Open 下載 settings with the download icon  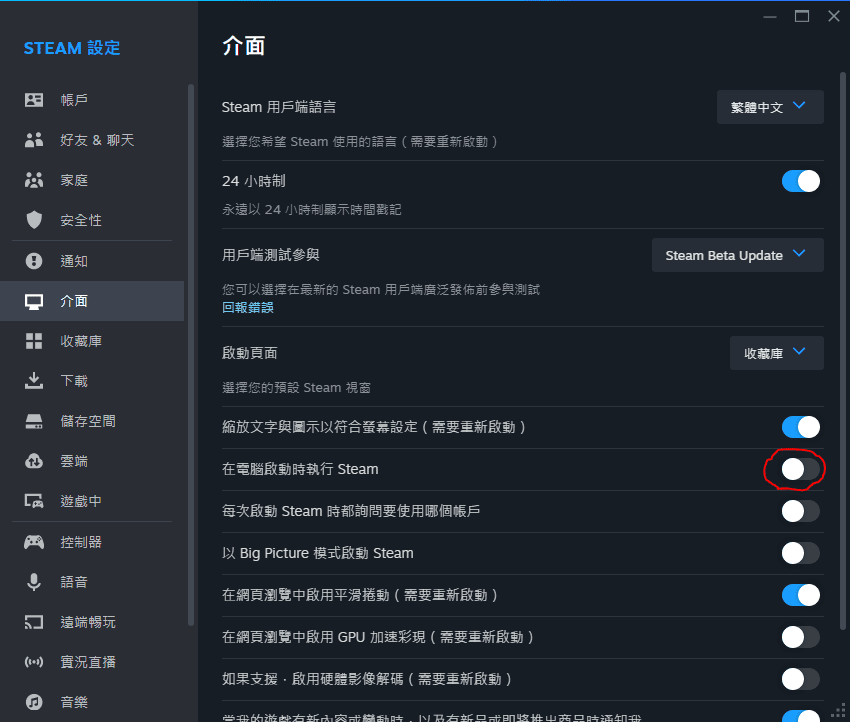pyautogui.click(x=32, y=380)
